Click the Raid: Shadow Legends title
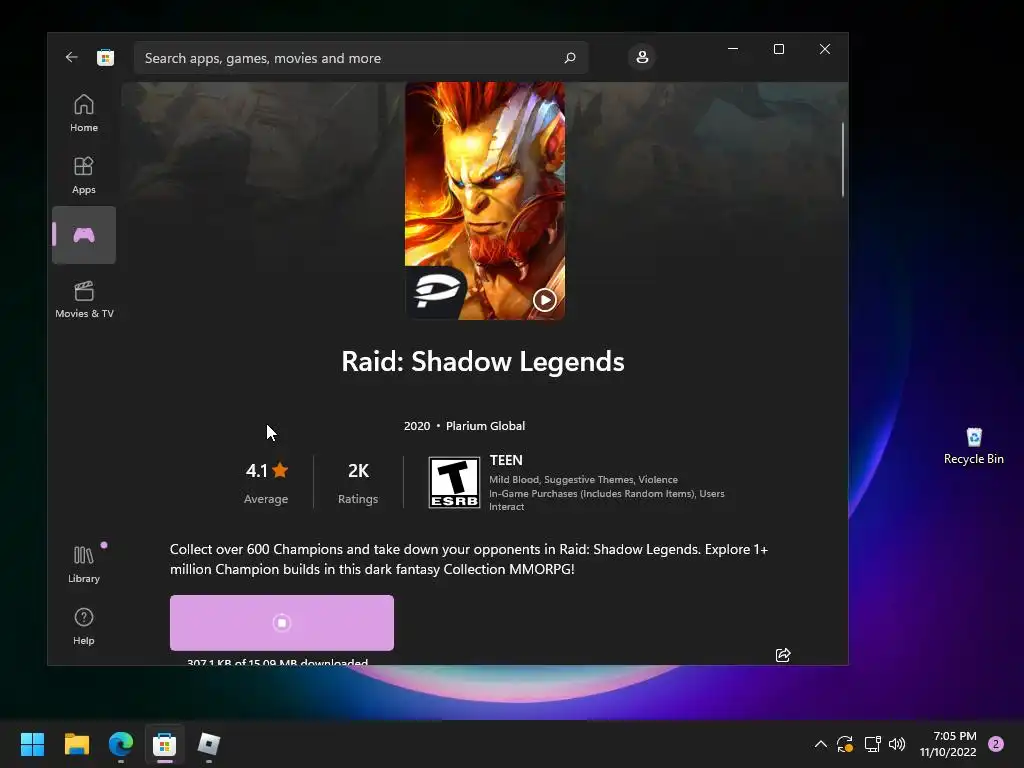Screen dimensions: 1024x768 [x=483, y=361]
